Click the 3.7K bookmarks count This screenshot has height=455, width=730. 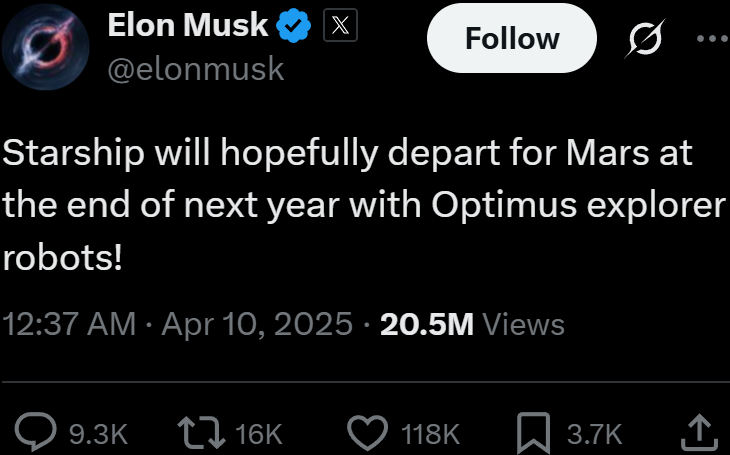click(x=594, y=435)
